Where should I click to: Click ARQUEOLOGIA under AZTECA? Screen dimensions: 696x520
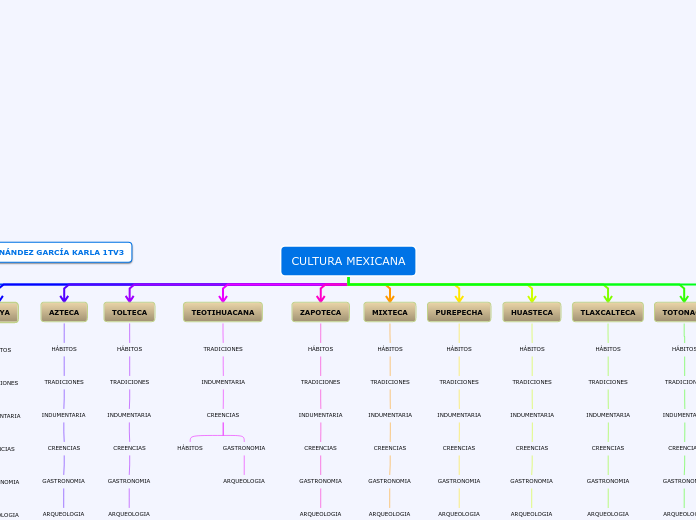coord(63,514)
